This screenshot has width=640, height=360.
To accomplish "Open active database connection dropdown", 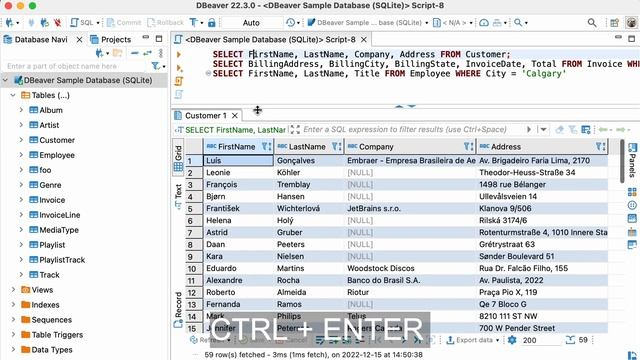I will pyautogui.click(x=368, y=22).
